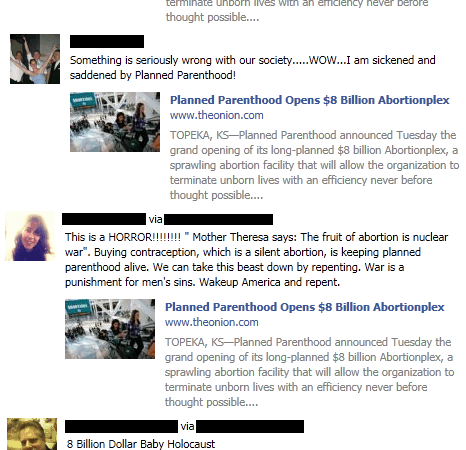This screenshot has width=466, height=450.
Task: Open the second Abortionplex article thumbnail image
Action: click(x=110, y=329)
